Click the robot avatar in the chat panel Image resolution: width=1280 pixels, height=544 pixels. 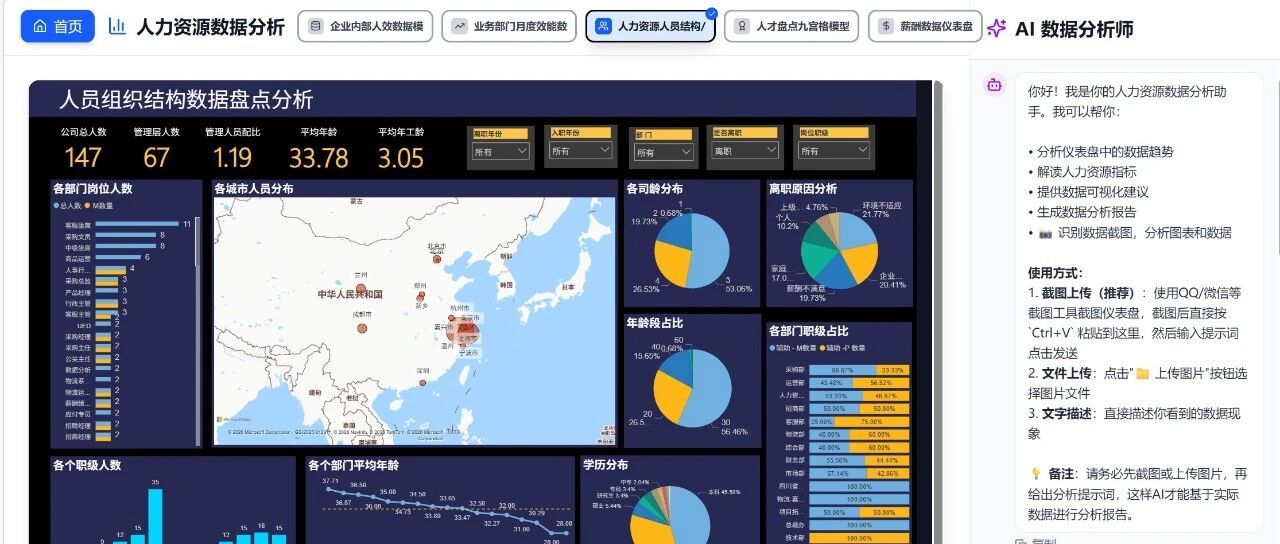point(993,85)
